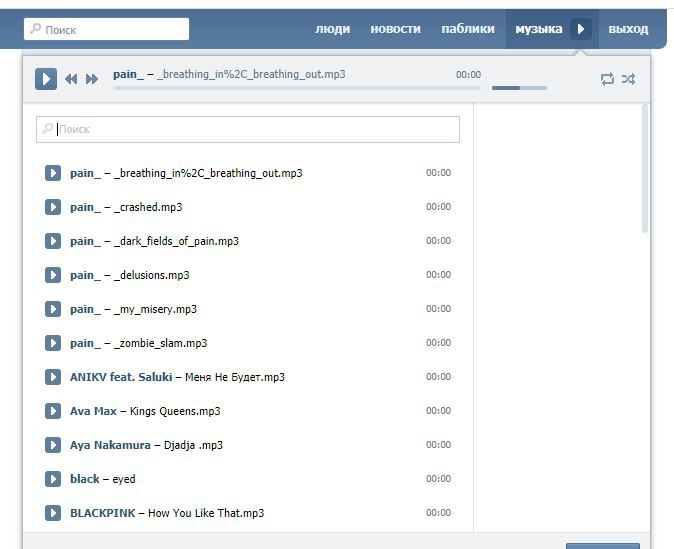This screenshot has width=674, height=549.
Task: Click artist name Ava Max
Action: 93,411
